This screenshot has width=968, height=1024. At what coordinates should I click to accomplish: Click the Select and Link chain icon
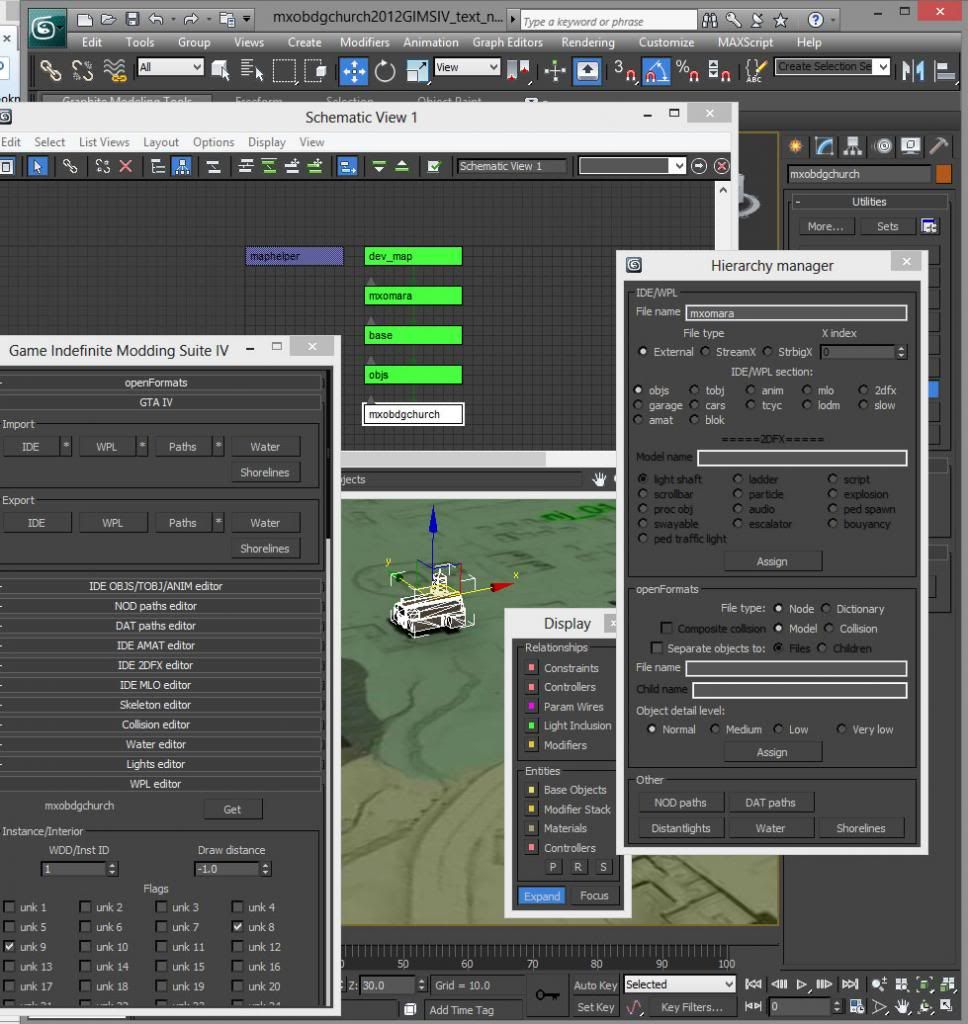click(50, 71)
